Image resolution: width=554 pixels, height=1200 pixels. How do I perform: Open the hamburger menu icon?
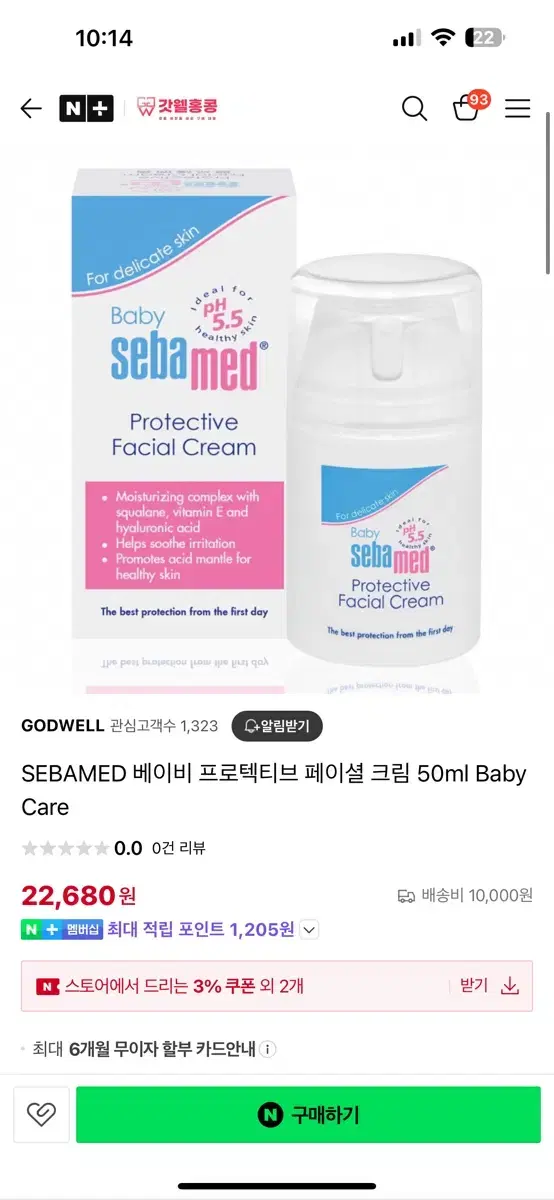coord(517,109)
